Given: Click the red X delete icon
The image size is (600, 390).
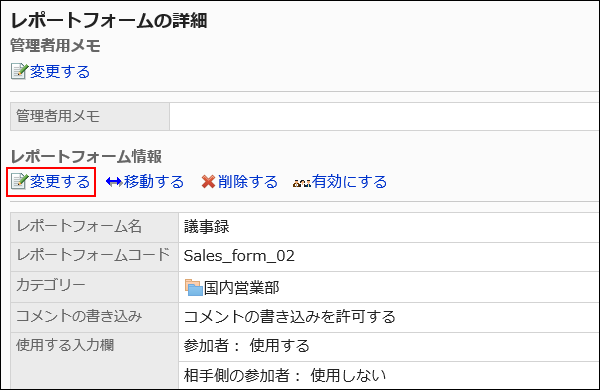Looking at the screenshot, I should coord(209,182).
